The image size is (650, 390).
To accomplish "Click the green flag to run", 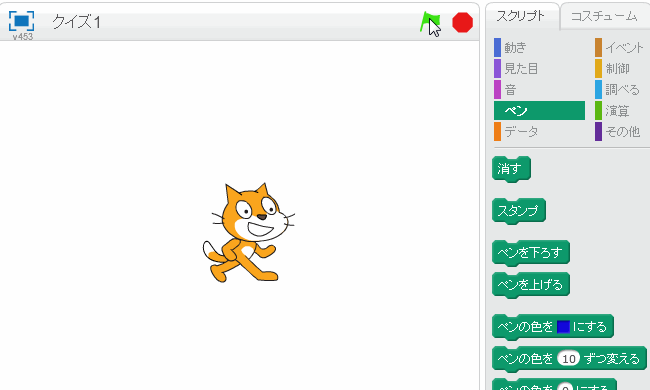I will (429, 22).
